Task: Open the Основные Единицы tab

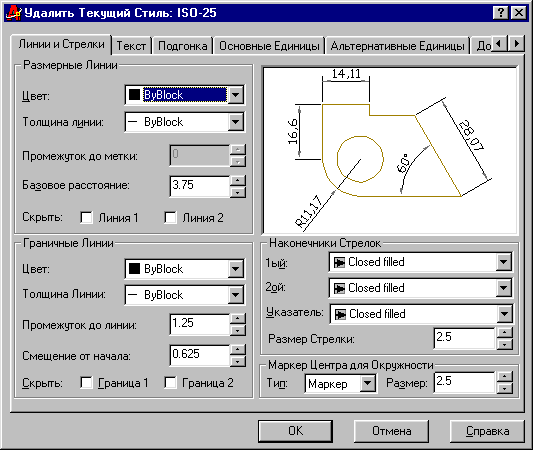Action: pos(269,46)
